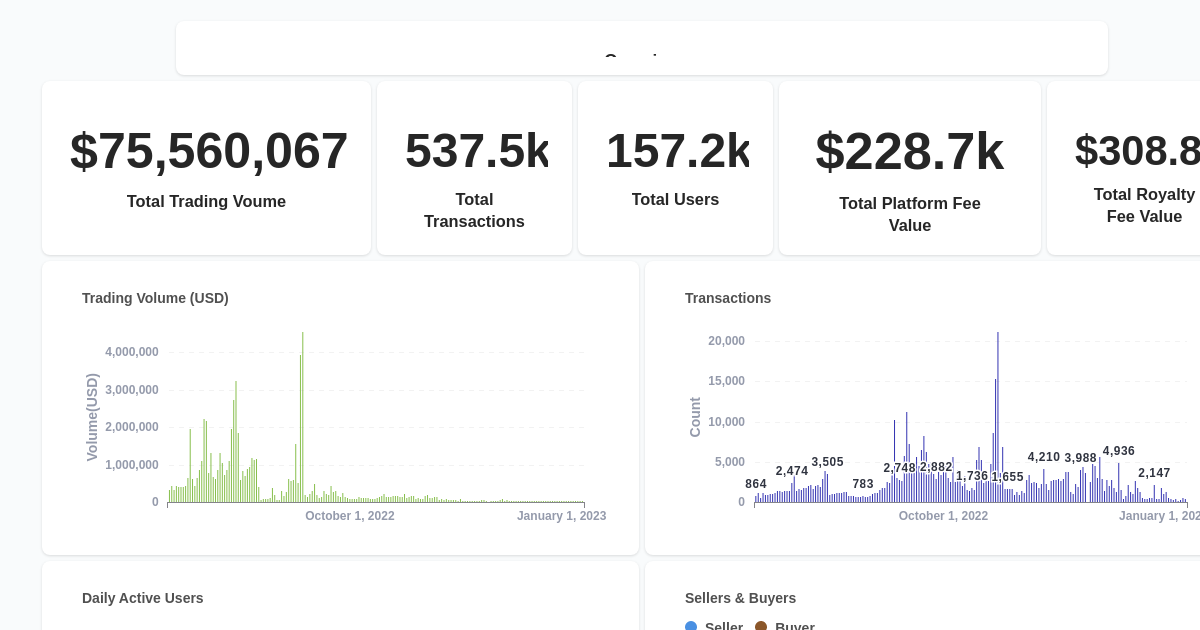Screen dimensions: 1200x630
Task: Open the Total Users summary card
Action: (x=675, y=167)
